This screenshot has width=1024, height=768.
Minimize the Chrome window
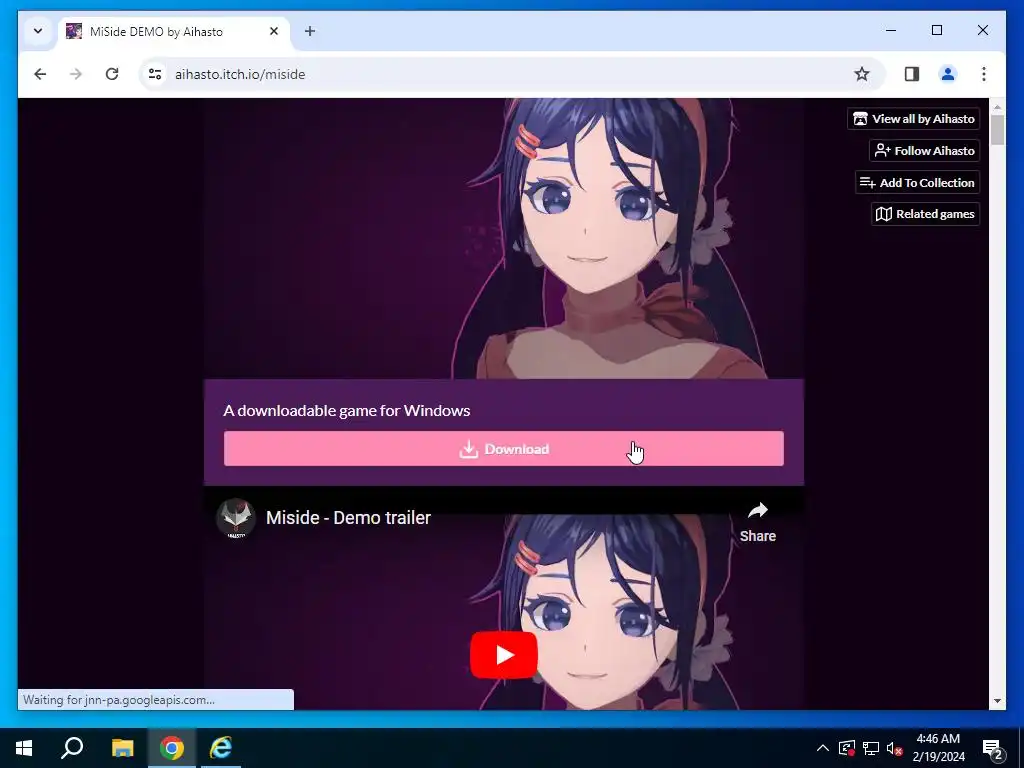[891, 30]
